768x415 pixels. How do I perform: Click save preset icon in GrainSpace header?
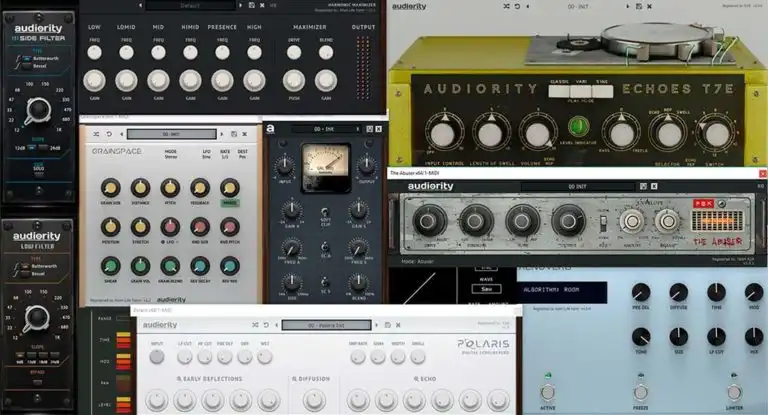(234, 134)
